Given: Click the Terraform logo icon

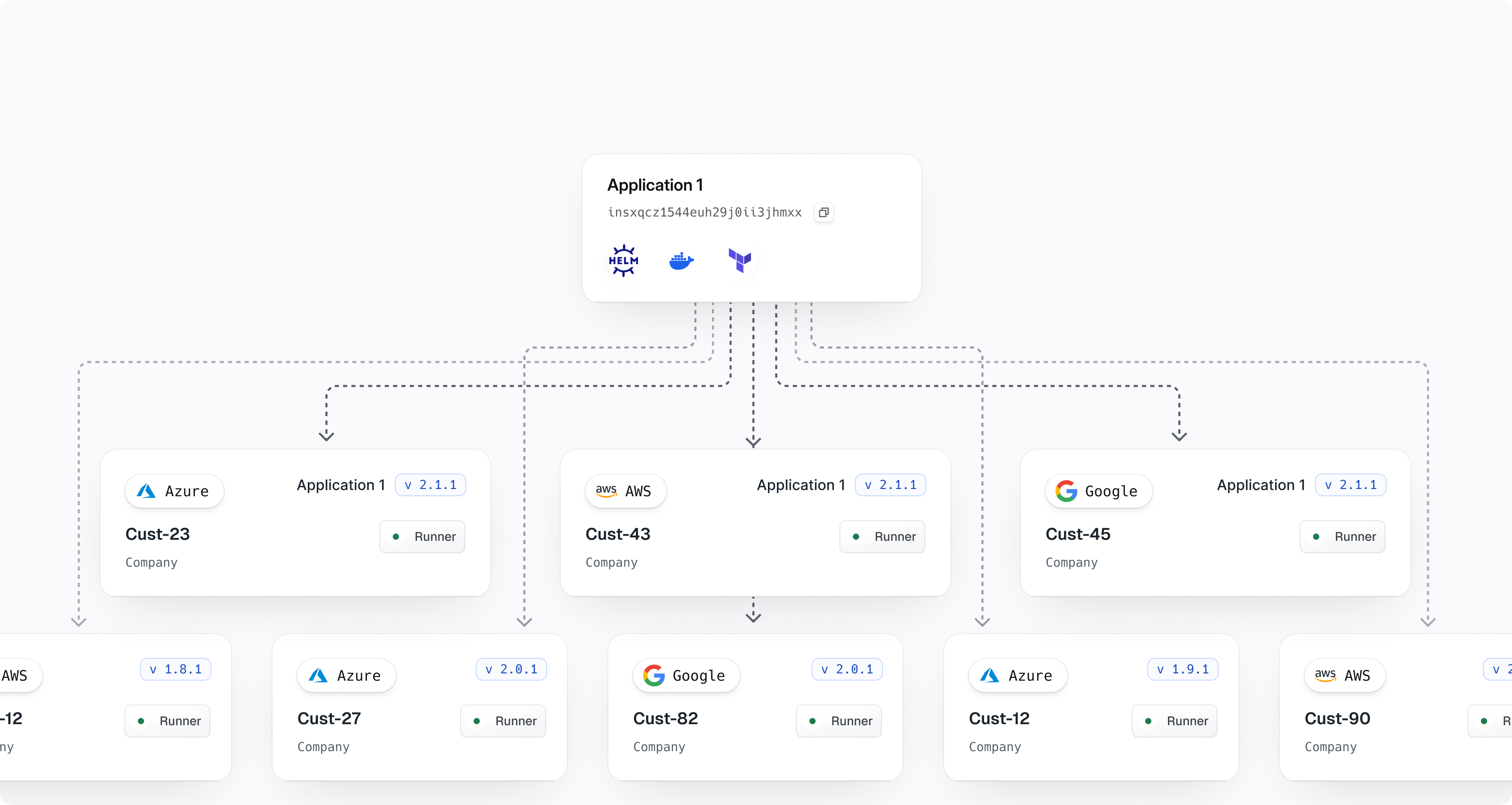Looking at the screenshot, I should [740, 260].
